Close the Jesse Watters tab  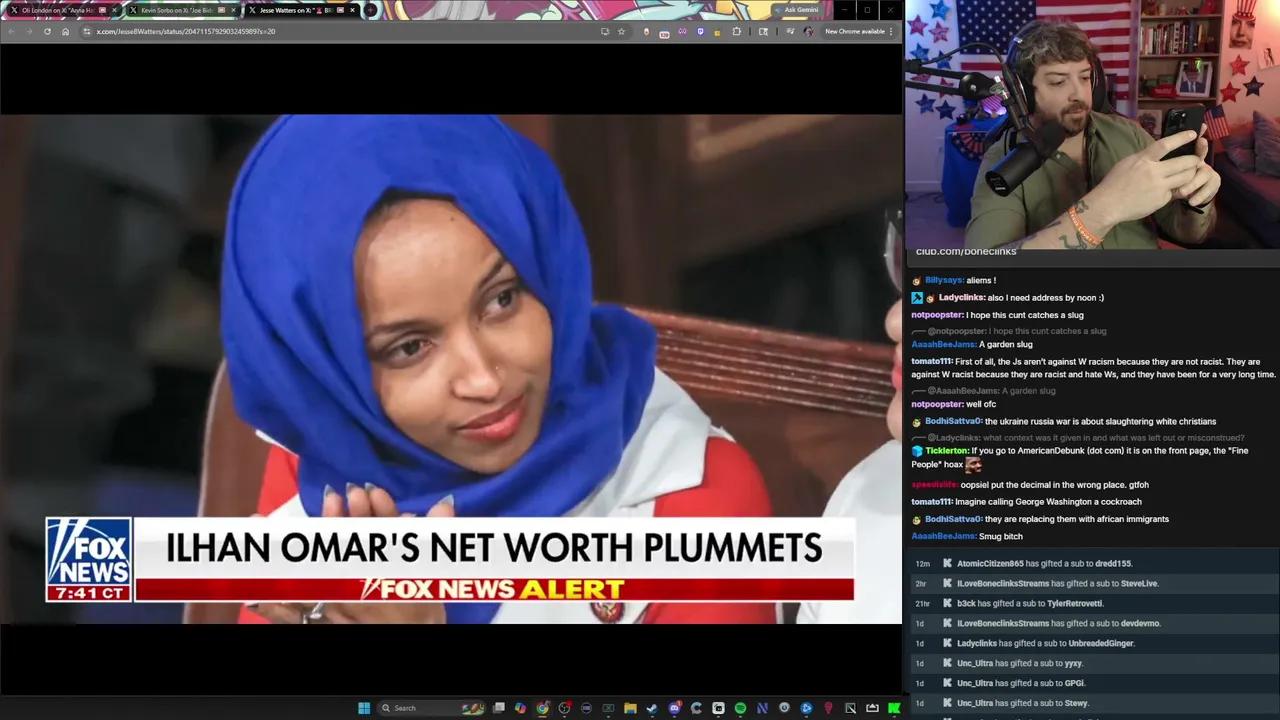click(352, 10)
